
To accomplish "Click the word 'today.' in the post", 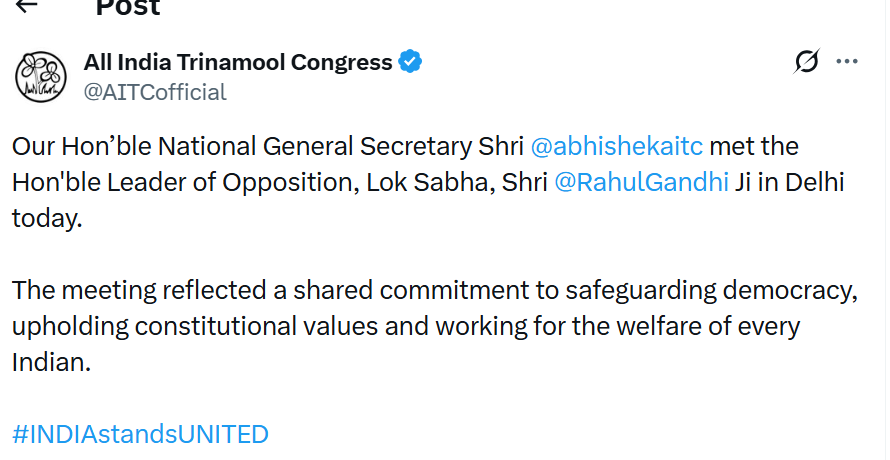I will 47,219.
